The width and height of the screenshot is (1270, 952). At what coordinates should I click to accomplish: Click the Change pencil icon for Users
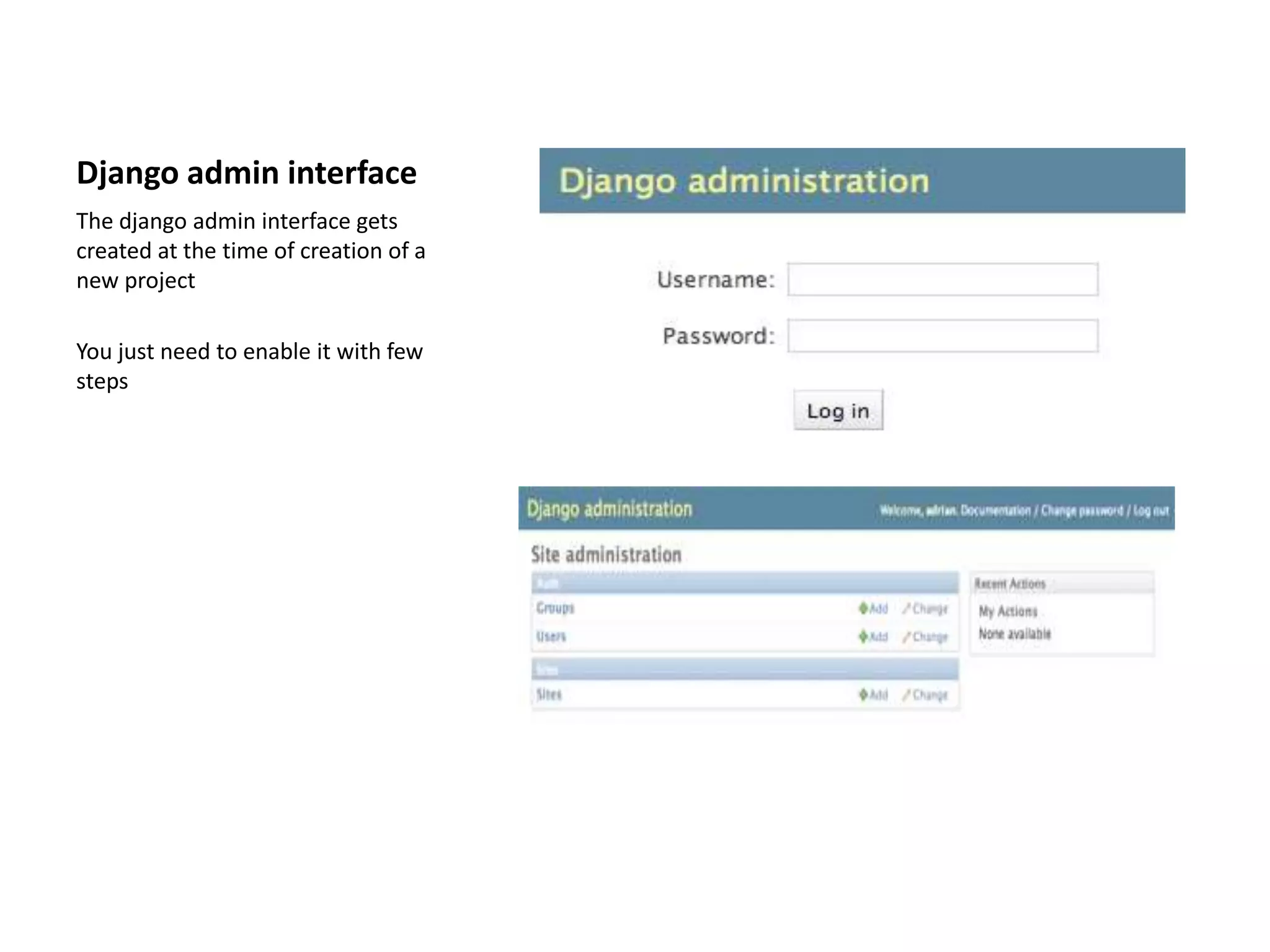point(907,637)
